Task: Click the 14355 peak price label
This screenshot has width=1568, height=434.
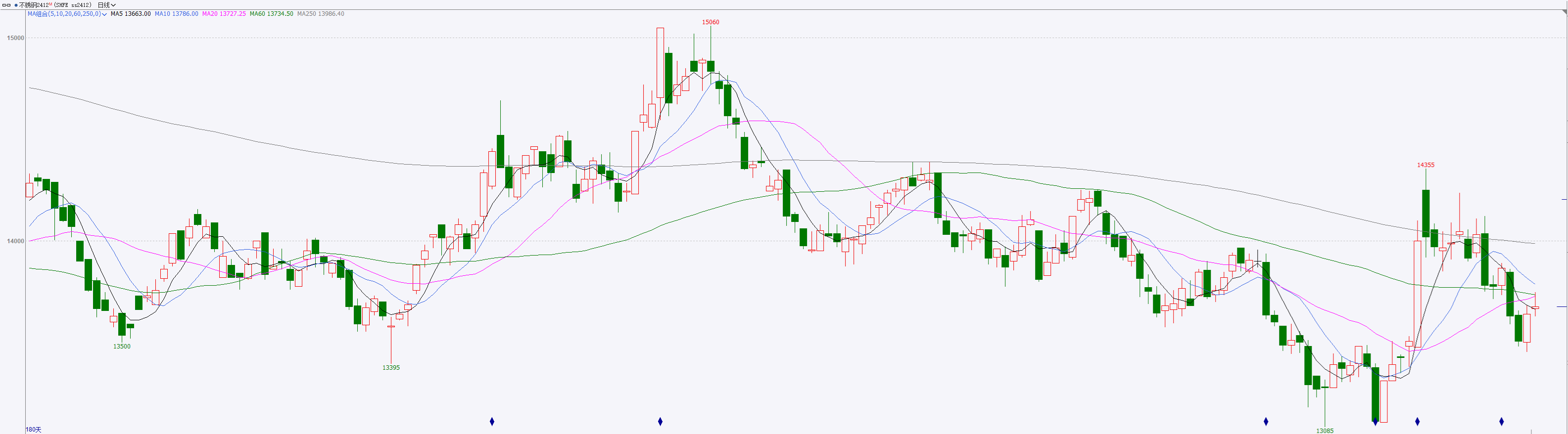Action: pos(1425,165)
